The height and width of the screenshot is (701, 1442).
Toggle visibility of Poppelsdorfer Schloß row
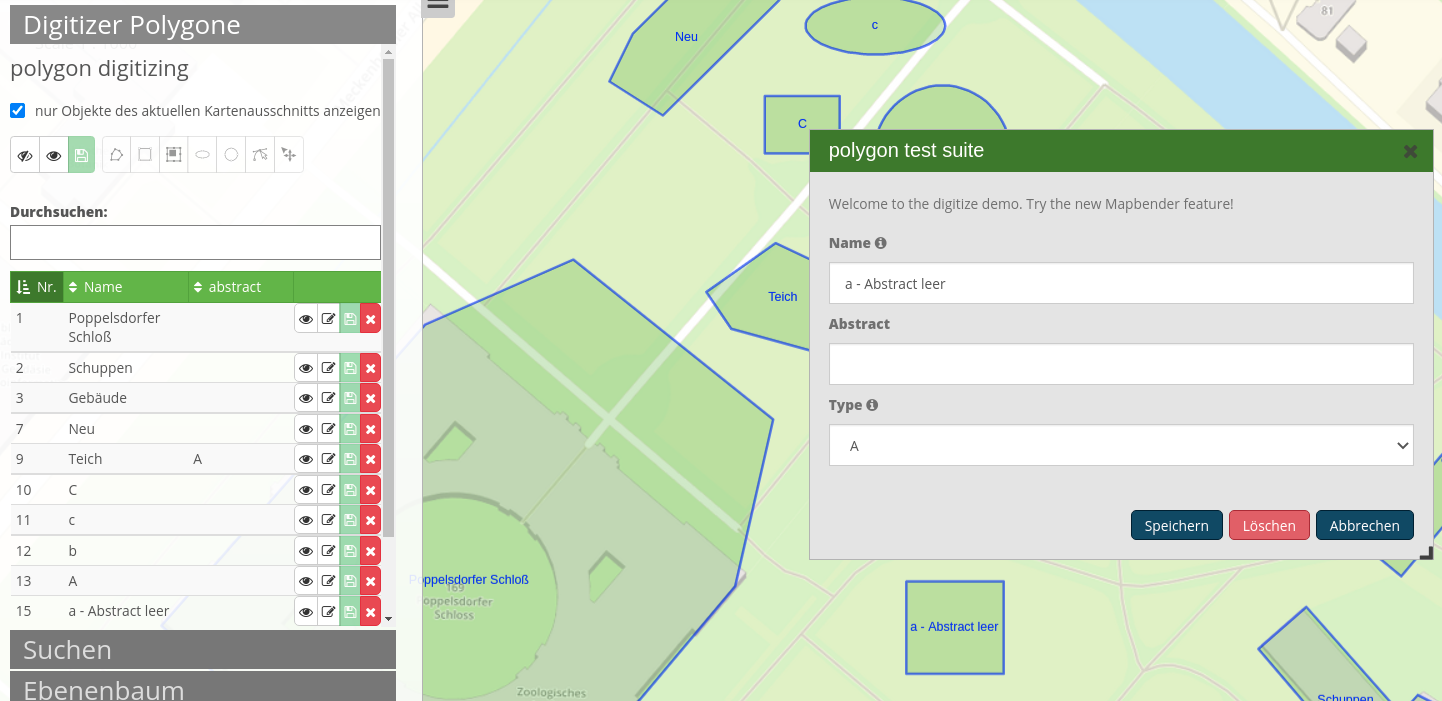point(306,319)
